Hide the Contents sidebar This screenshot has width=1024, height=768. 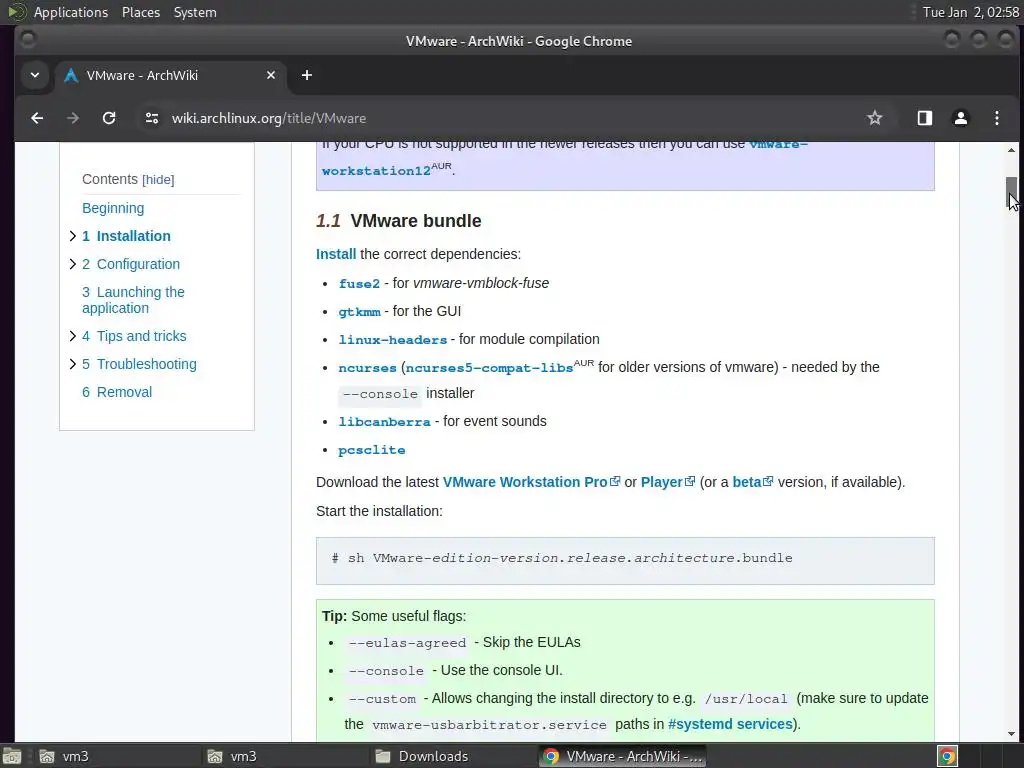tap(158, 180)
